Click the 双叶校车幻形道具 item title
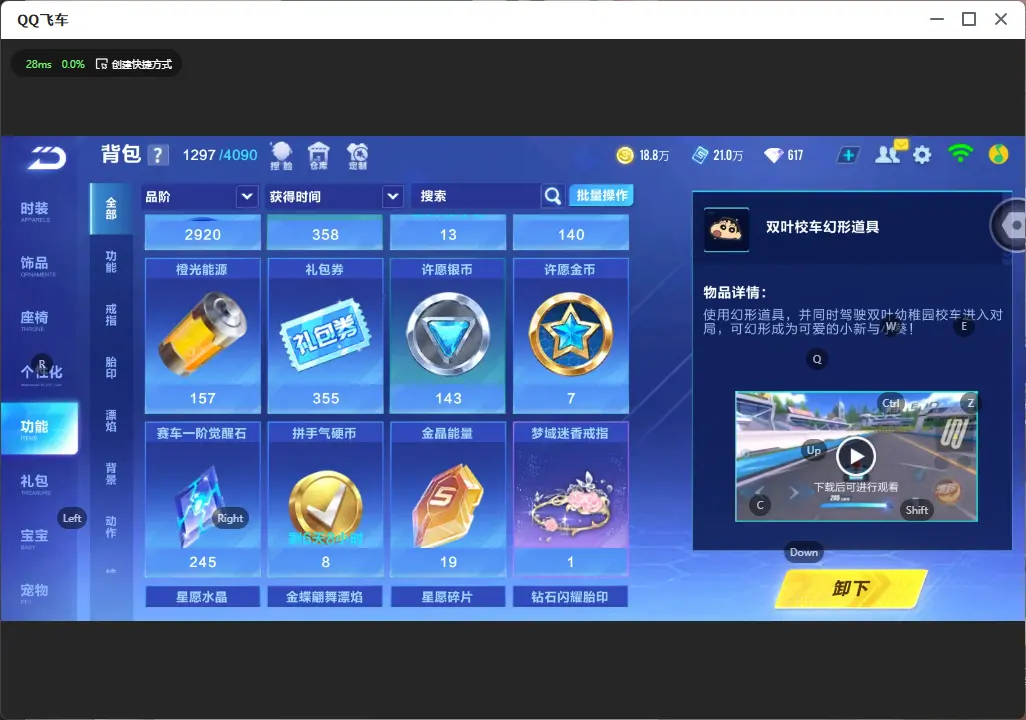 (823, 227)
